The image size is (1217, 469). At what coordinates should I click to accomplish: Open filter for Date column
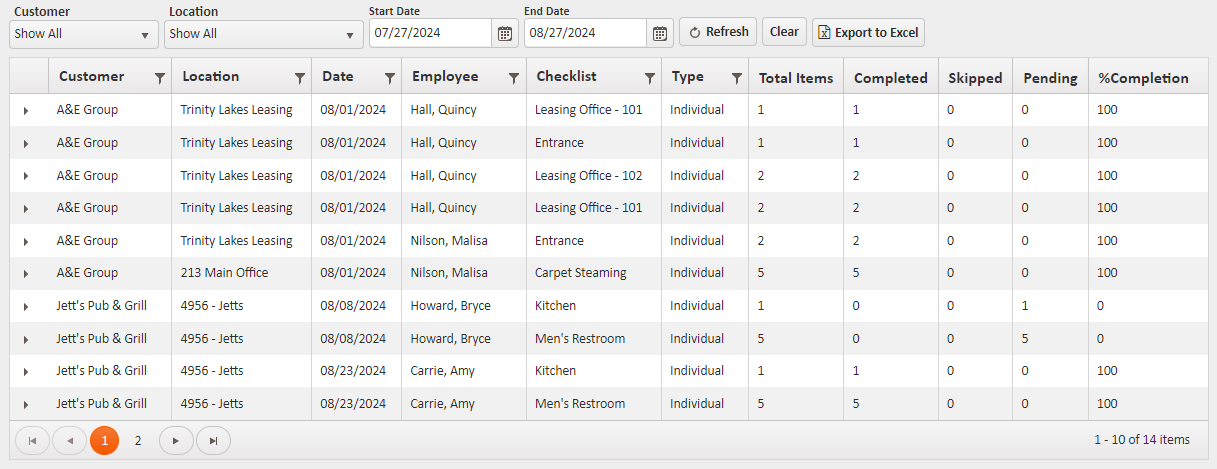coord(390,78)
